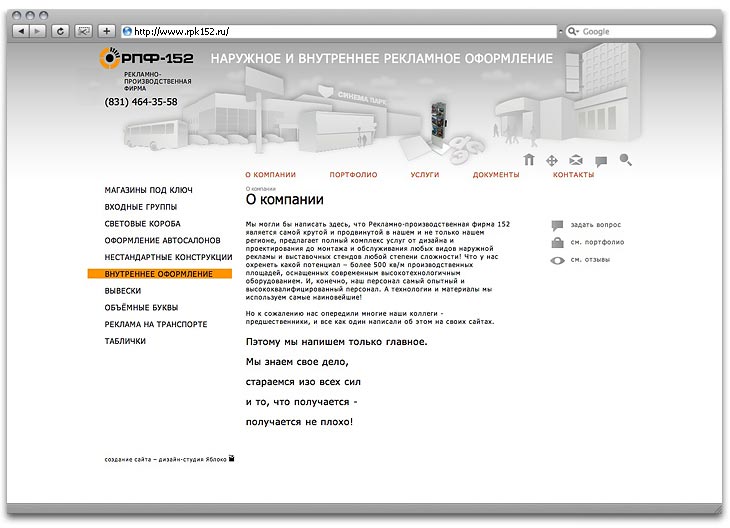Click the RPF-152 logo
The image size is (730, 528).
[x=146, y=58]
